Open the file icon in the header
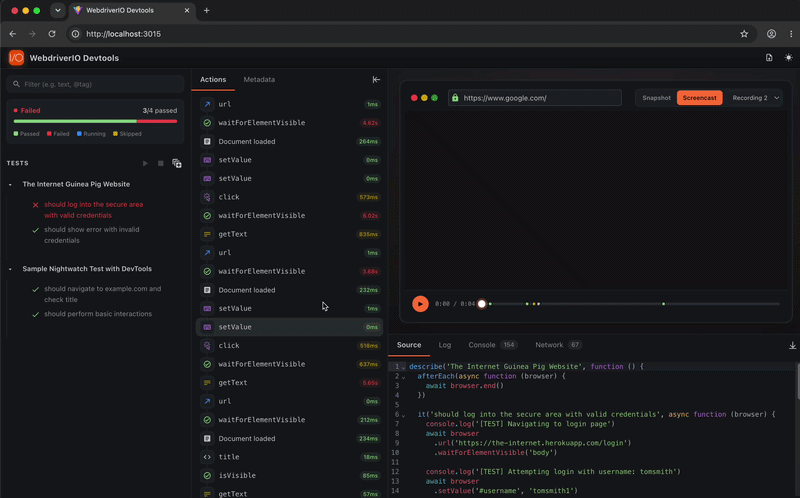 [769, 58]
